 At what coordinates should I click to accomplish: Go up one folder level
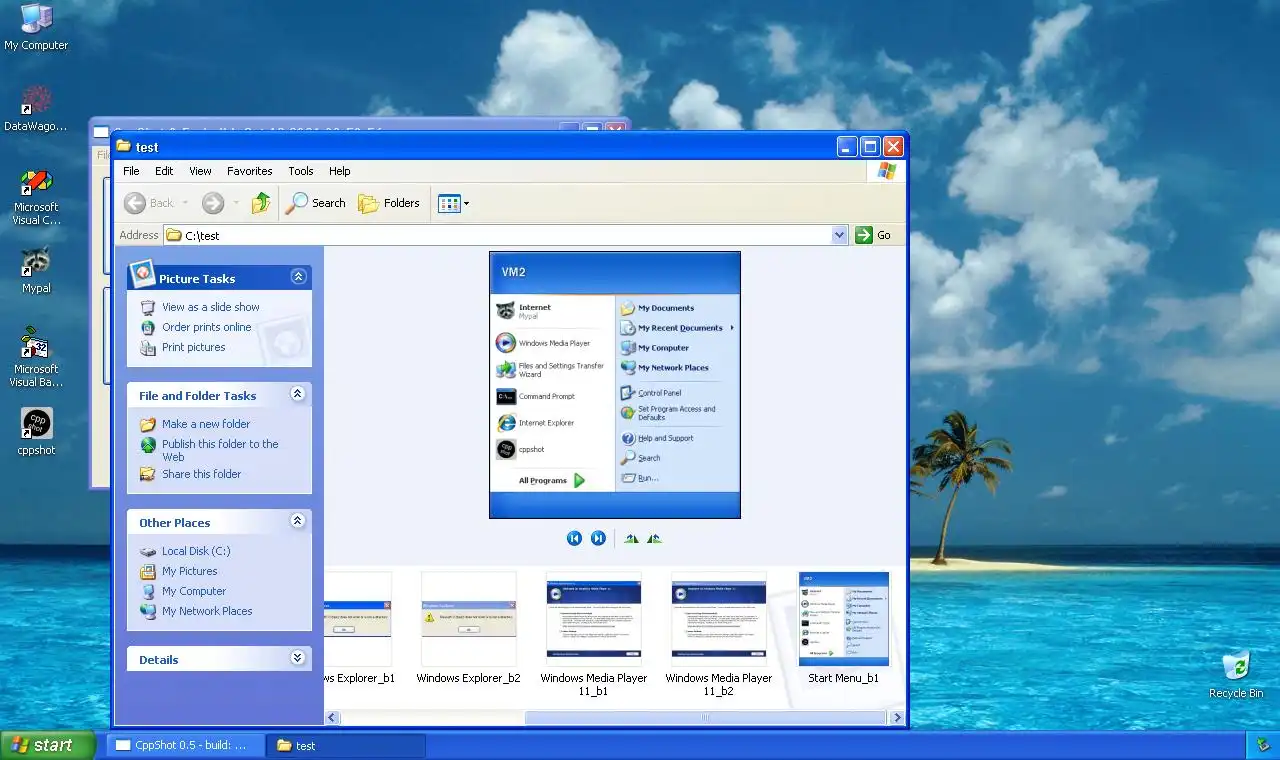(261, 203)
